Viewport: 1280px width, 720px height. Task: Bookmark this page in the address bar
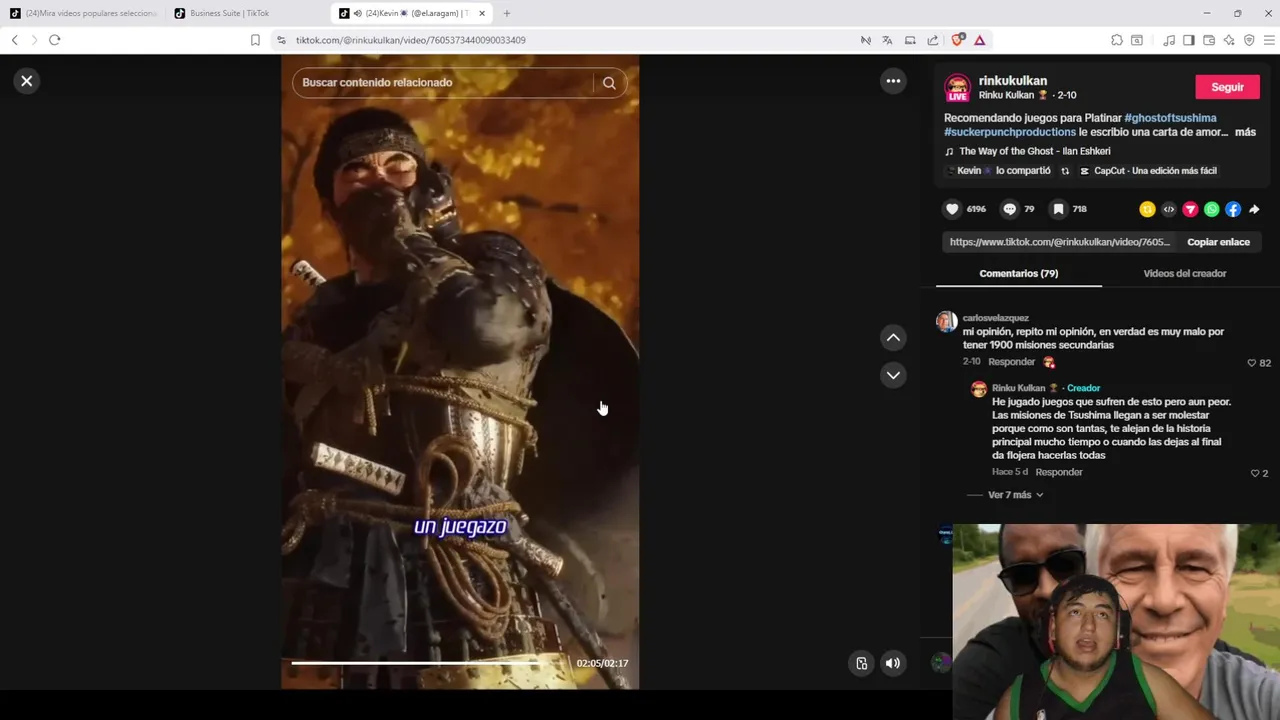(255, 40)
